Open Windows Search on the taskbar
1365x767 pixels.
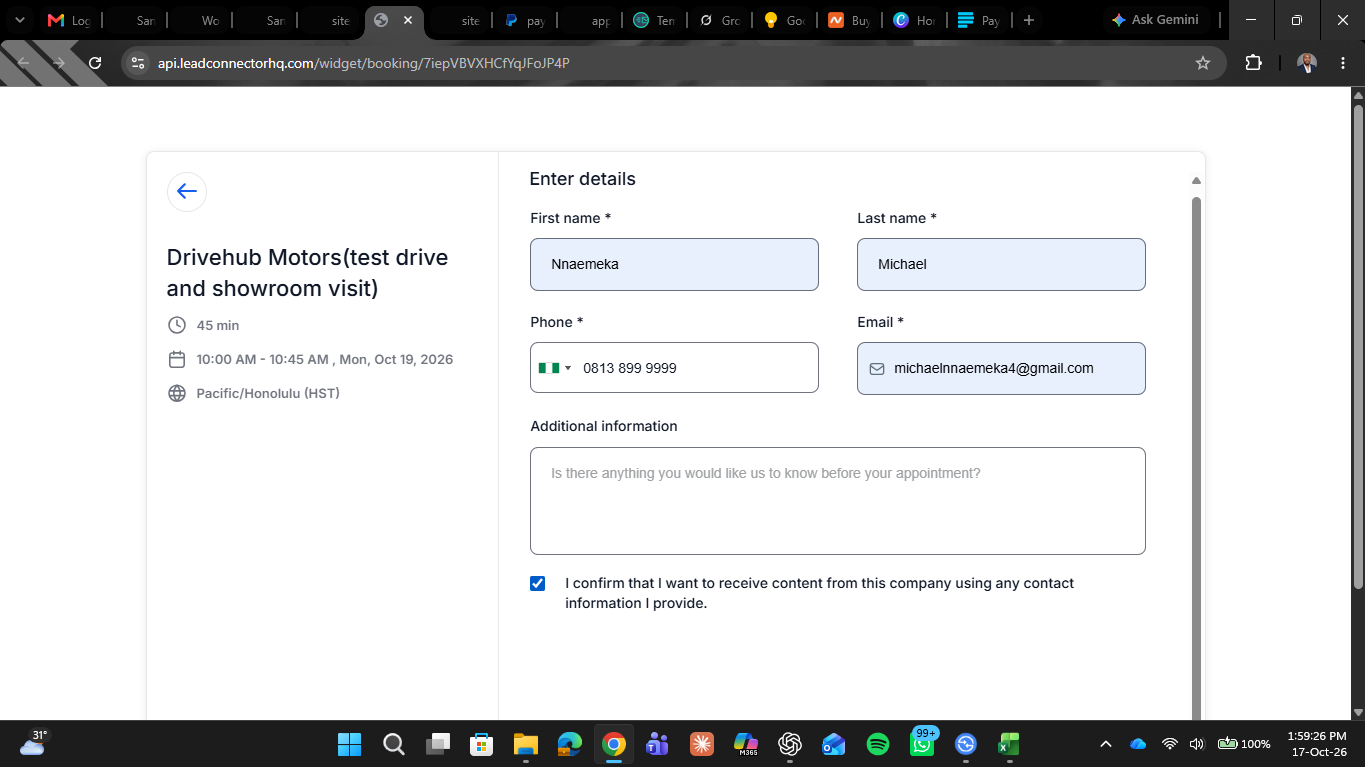click(x=394, y=744)
